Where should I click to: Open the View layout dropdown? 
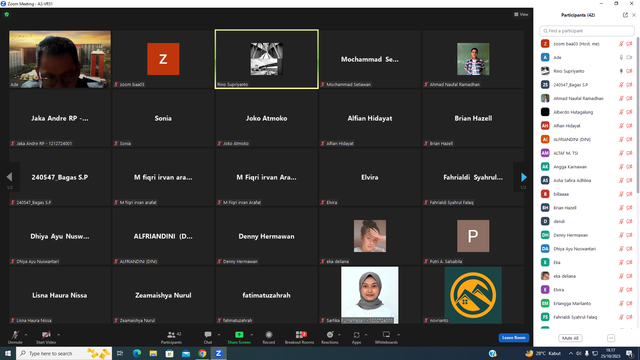point(521,14)
